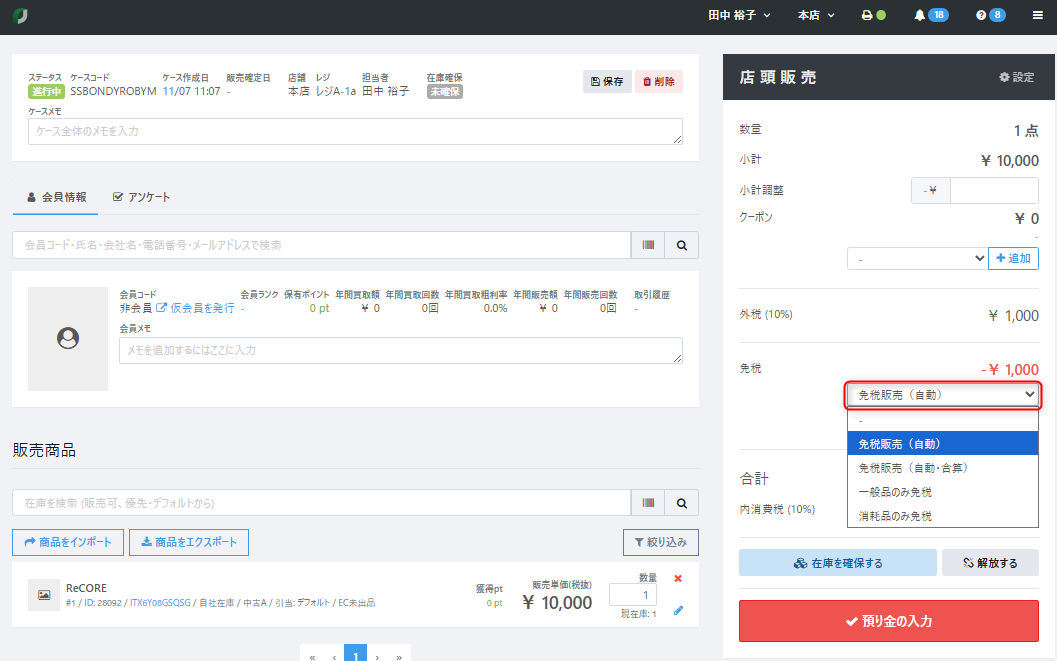Focus member search input field
The image size is (1057, 661).
coord(322,245)
